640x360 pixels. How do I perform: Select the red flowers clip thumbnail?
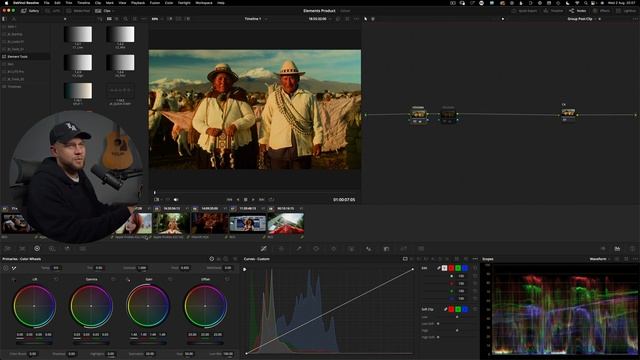tap(209, 223)
